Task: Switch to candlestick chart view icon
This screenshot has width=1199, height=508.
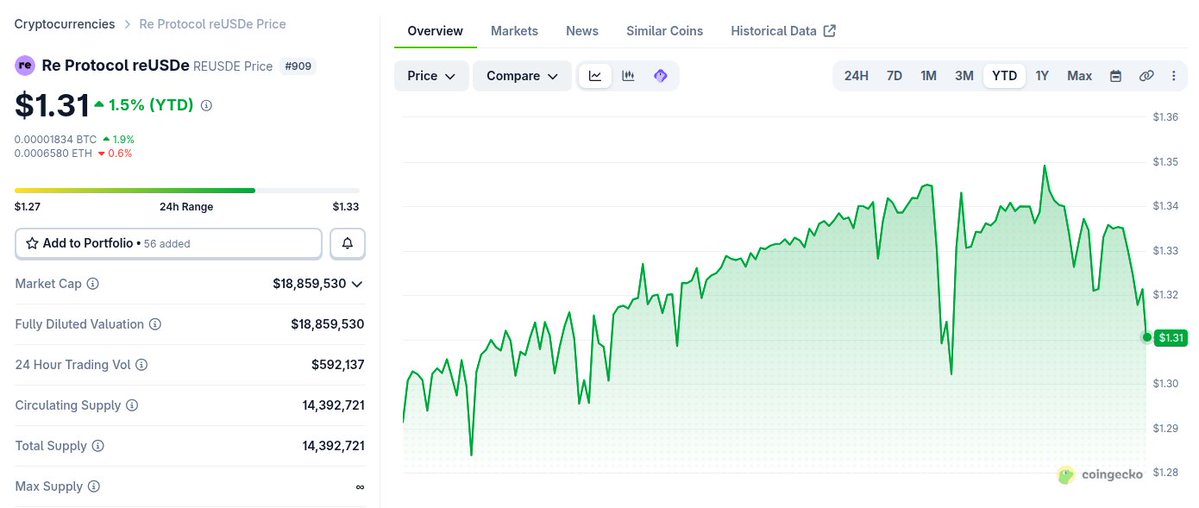Action: (x=628, y=76)
